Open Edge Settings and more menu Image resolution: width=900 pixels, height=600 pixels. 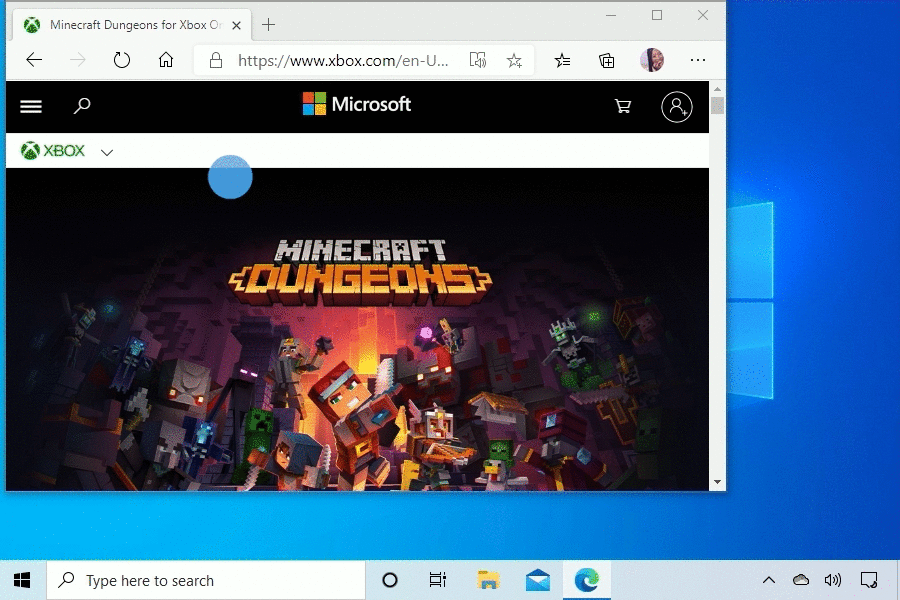click(698, 60)
